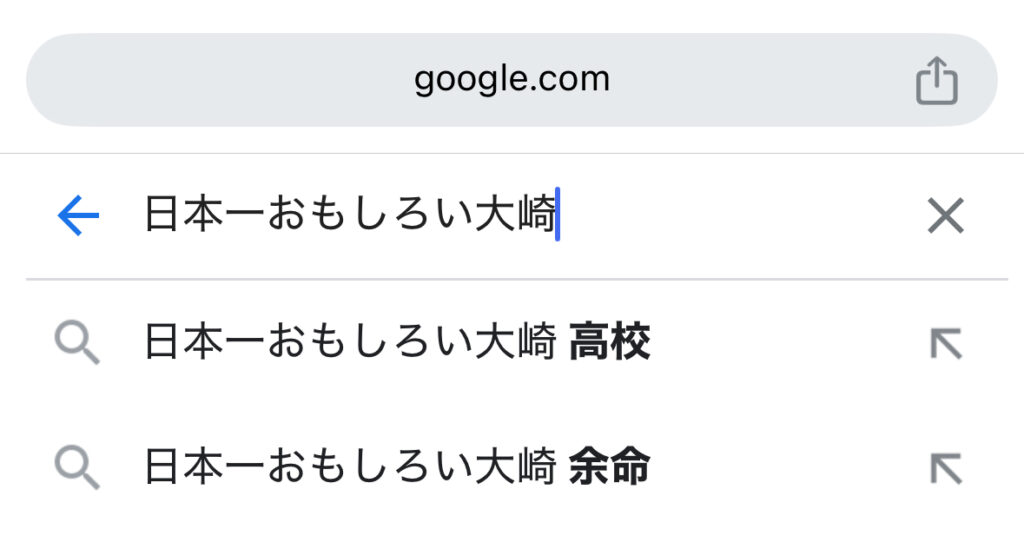Click the bold 高校 word in suggestions
The height and width of the screenshot is (549, 1024).
point(609,341)
